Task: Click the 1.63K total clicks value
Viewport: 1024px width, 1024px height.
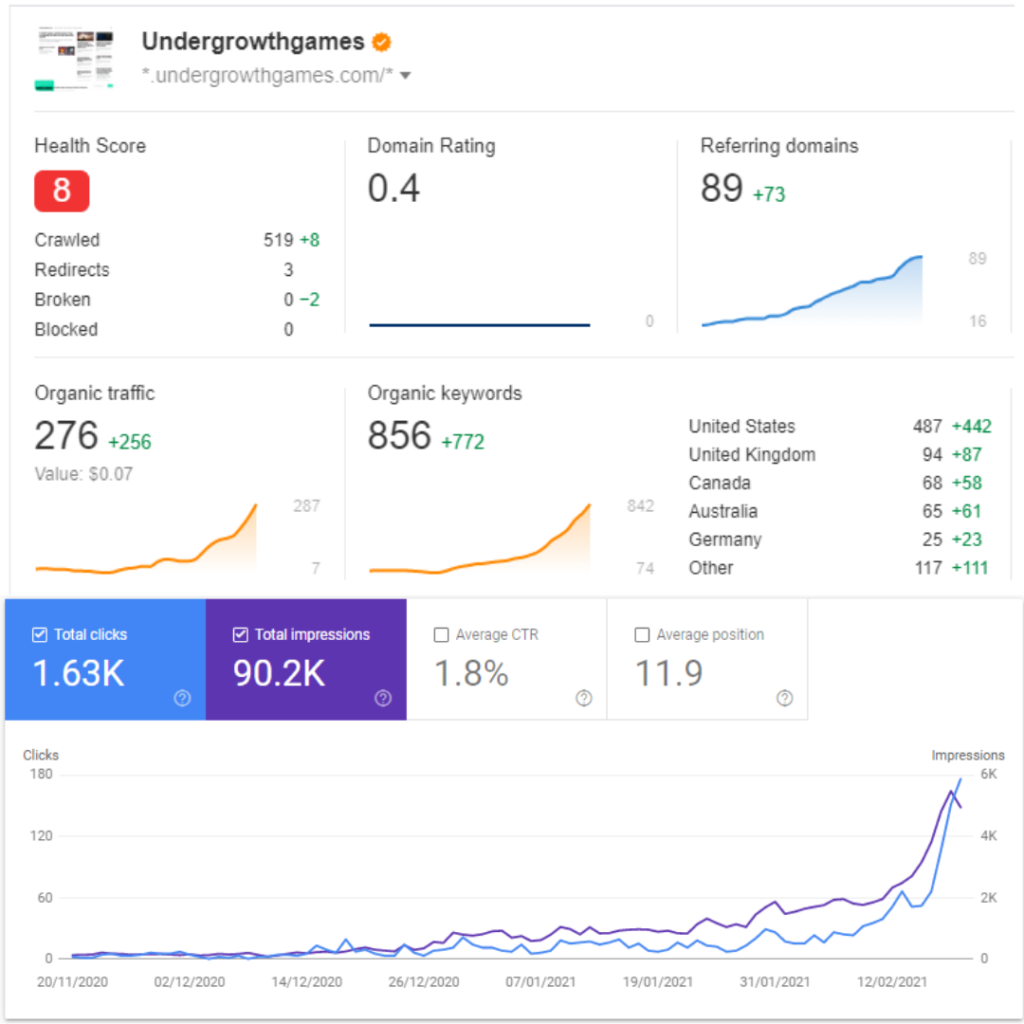Action: tap(78, 673)
